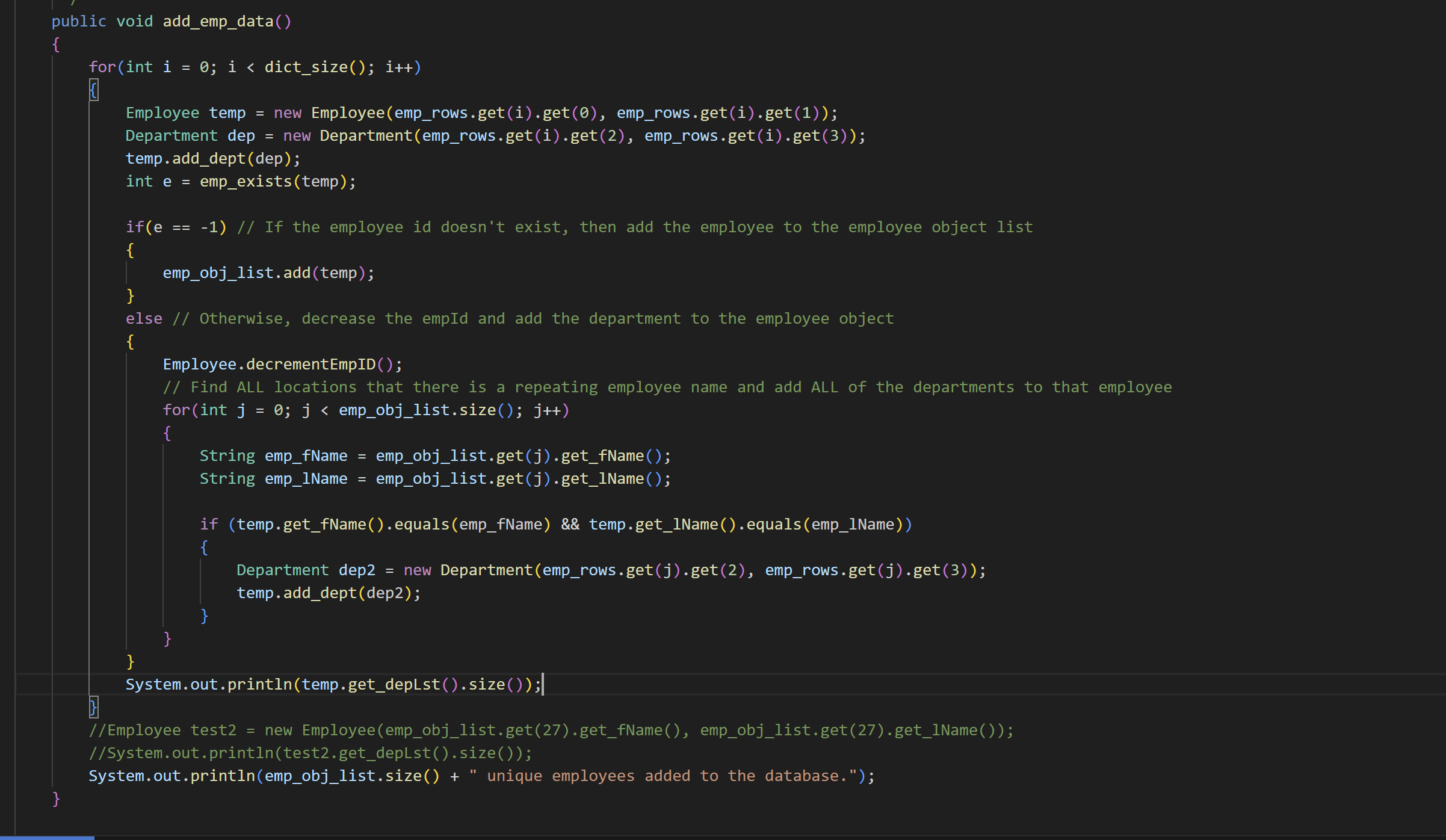
Task: Click the dep2 variable in Department dep2 declaration
Action: pyautogui.click(x=356, y=570)
